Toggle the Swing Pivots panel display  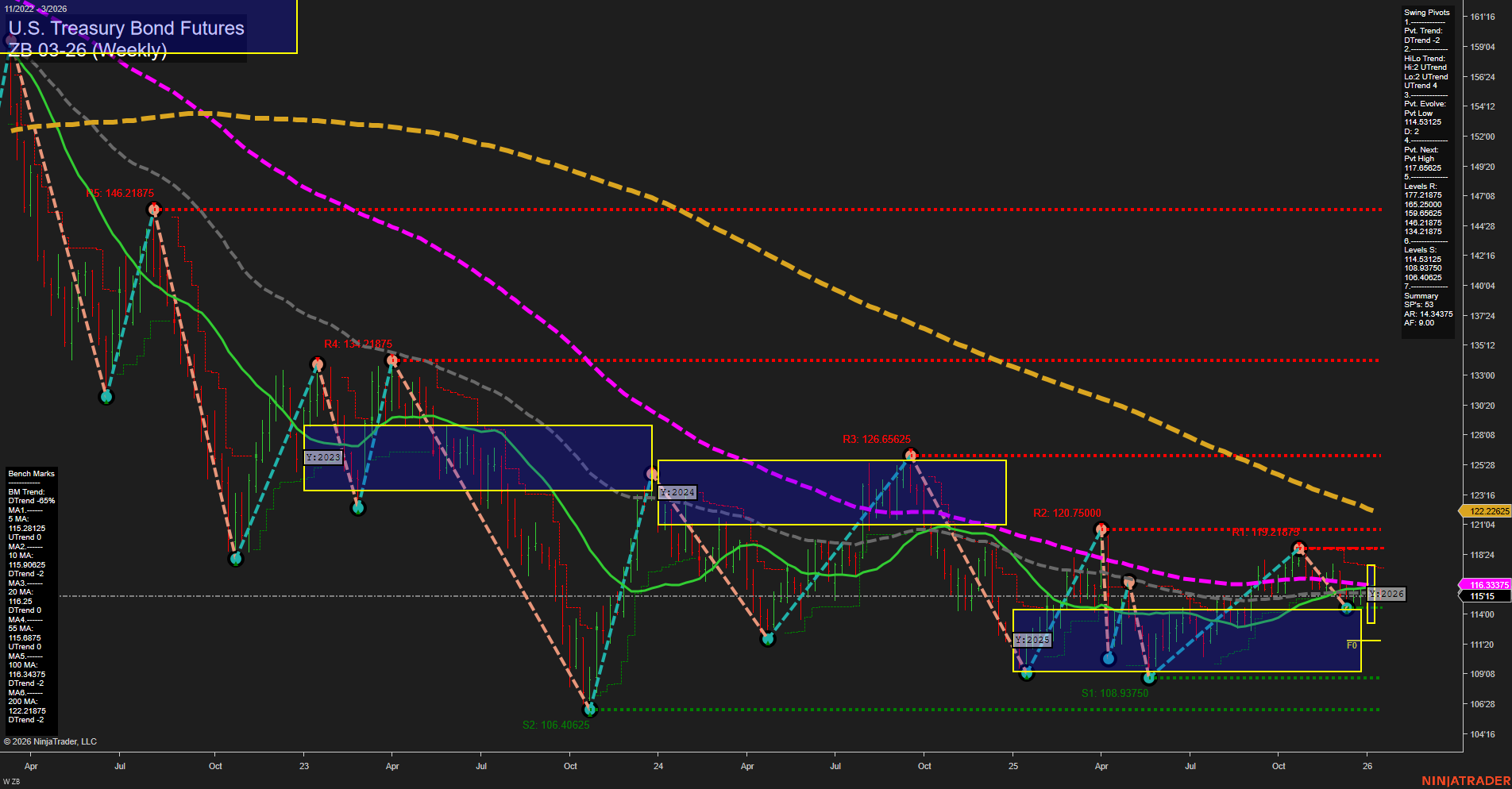[1428, 12]
